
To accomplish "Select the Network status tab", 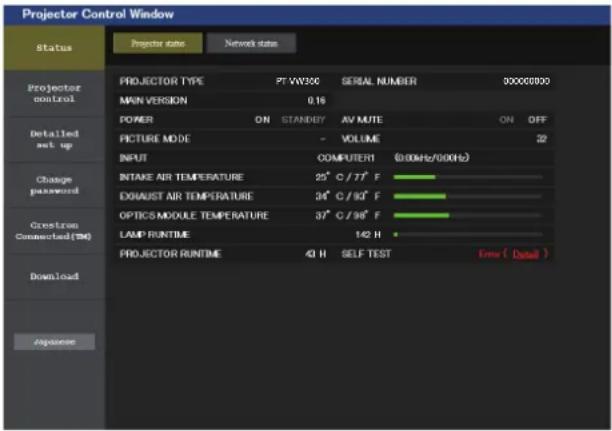I will click(x=251, y=43).
